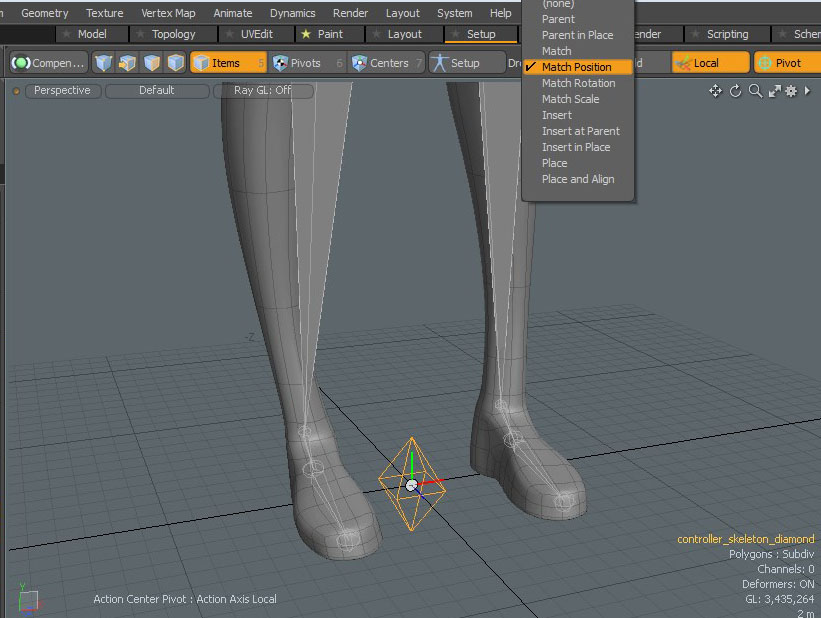
Task: Click the Deformers: ON status text
Action: coord(778,584)
